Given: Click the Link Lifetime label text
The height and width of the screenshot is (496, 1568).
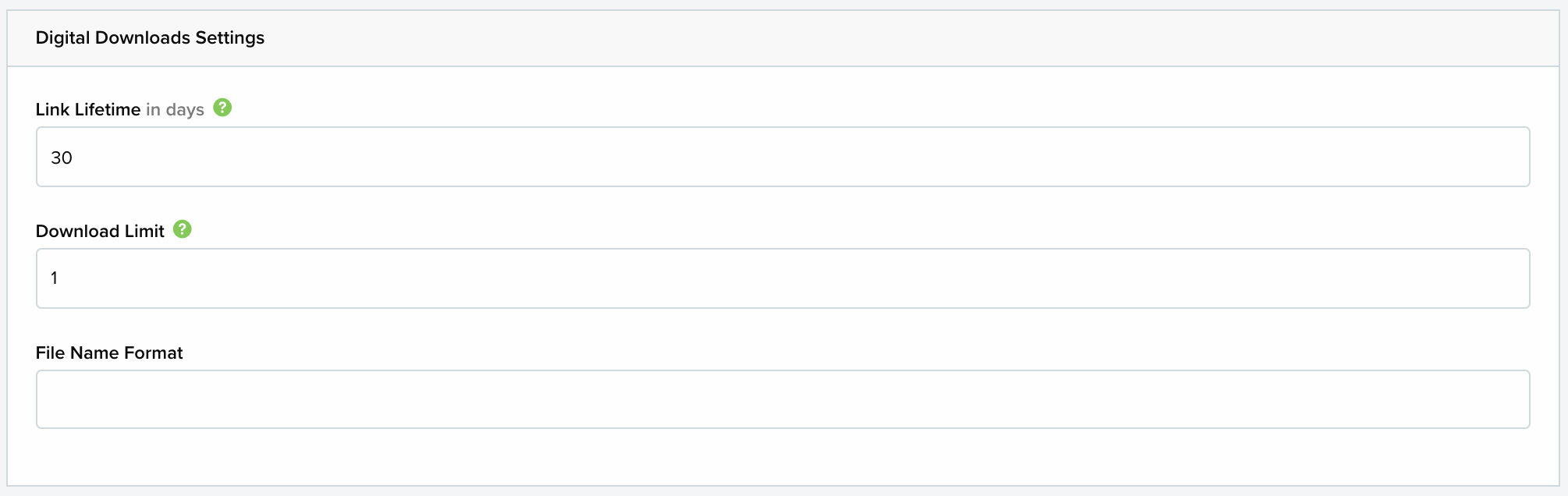Looking at the screenshot, I should [88, 109].
